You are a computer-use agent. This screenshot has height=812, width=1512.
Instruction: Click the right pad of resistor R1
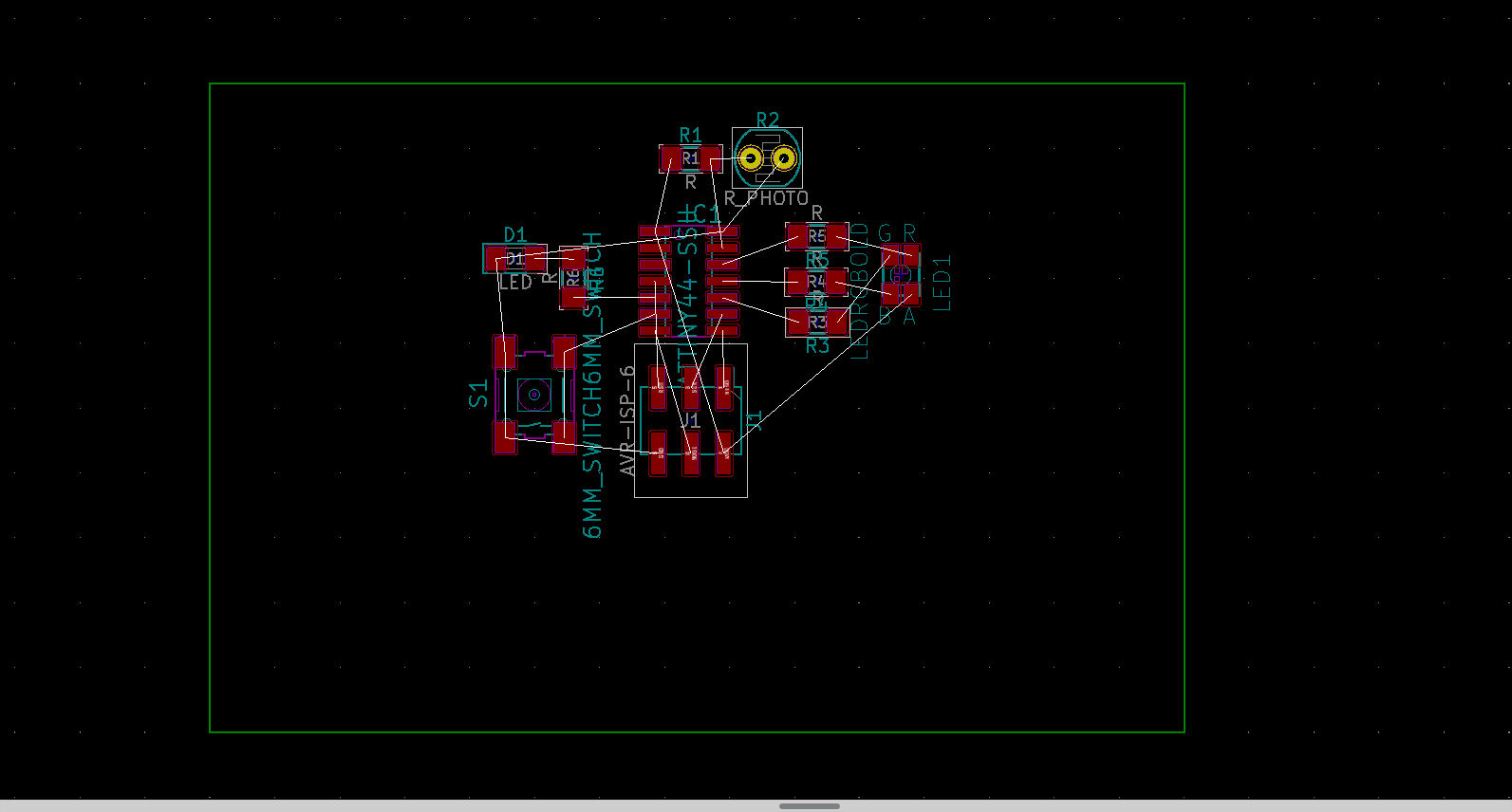[711, 158]
